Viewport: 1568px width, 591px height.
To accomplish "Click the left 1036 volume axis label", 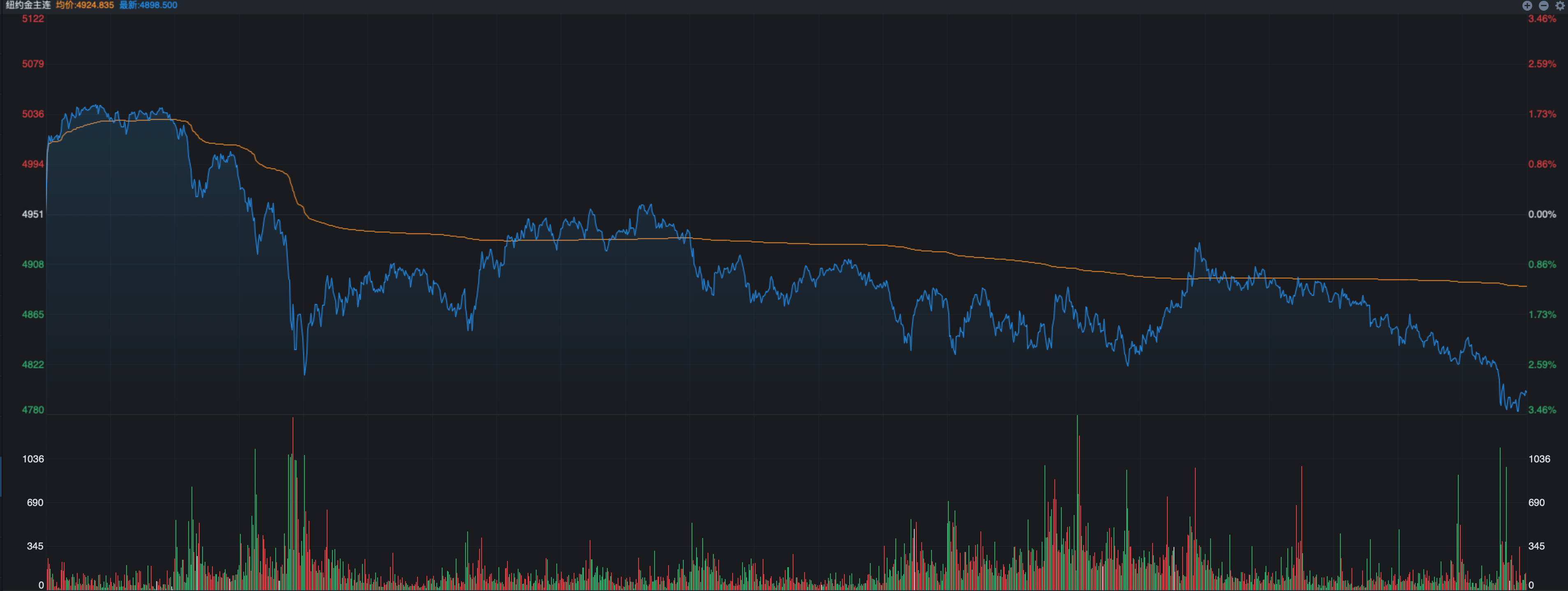I will click(x=33, y=459).
